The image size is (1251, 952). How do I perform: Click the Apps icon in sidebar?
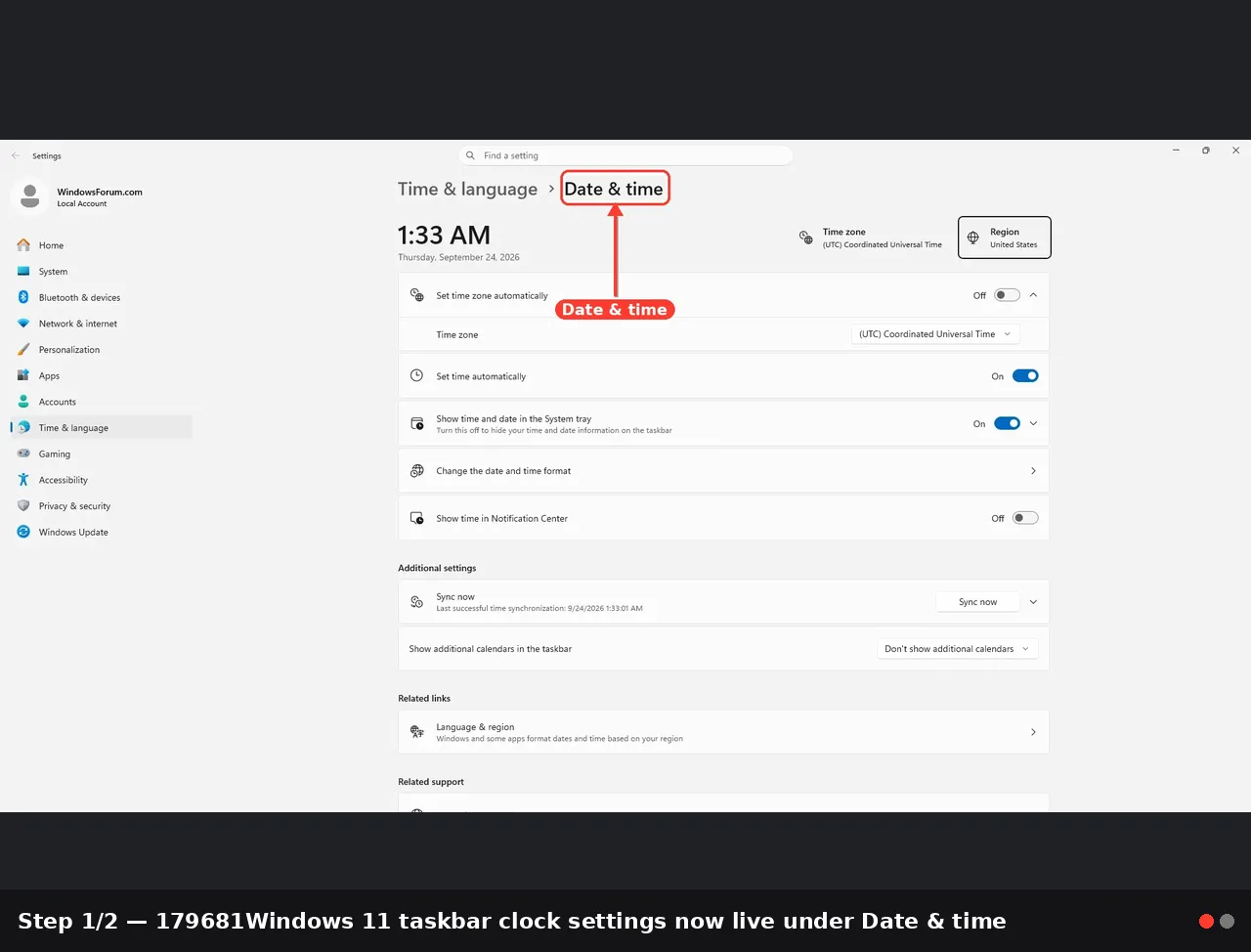(x=23, y=375)
